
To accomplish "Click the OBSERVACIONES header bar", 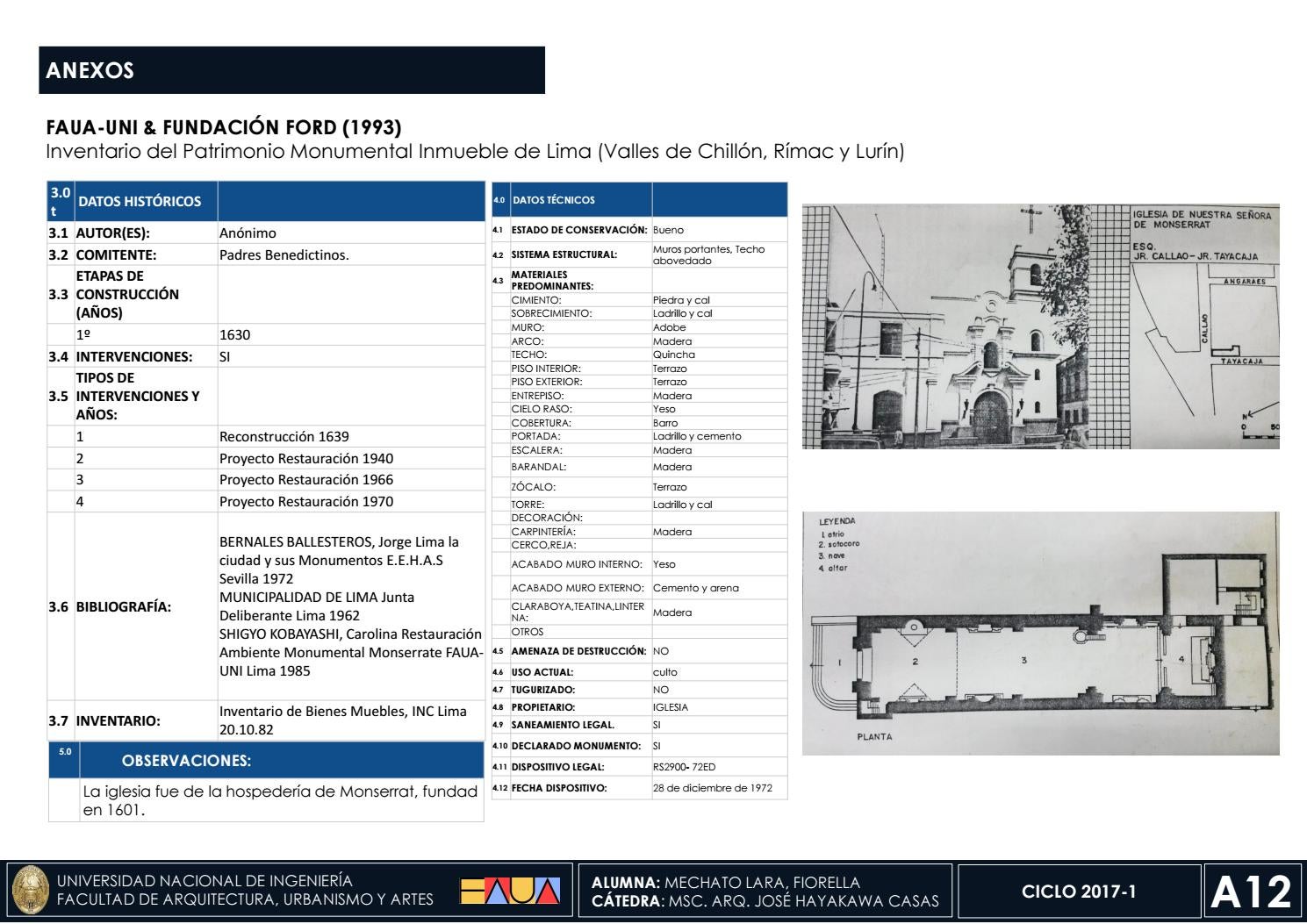I will point(266,760).
